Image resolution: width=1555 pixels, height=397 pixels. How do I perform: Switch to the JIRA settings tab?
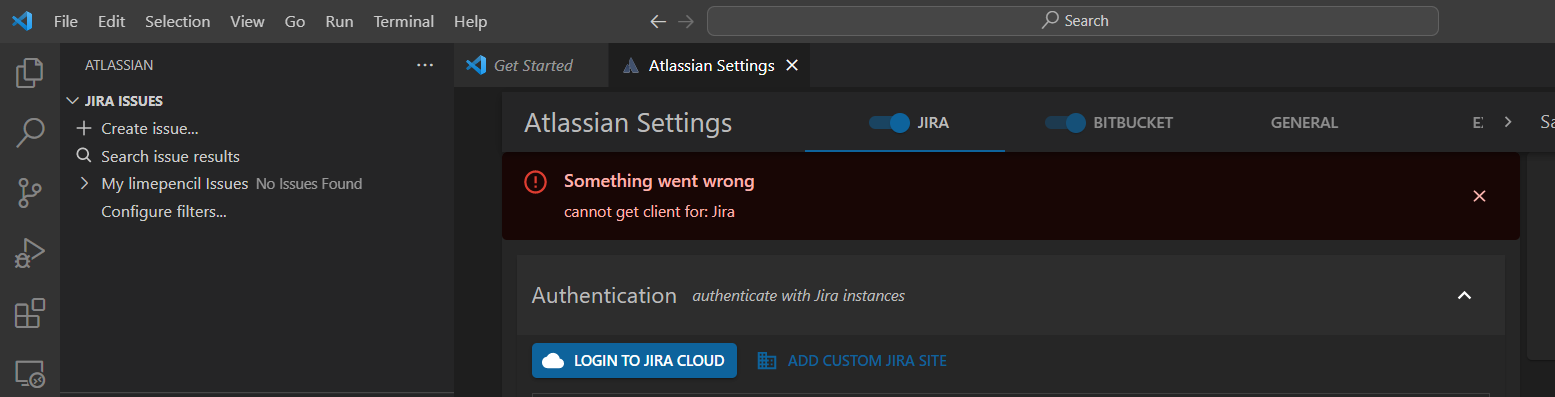(x=905, y=123)
